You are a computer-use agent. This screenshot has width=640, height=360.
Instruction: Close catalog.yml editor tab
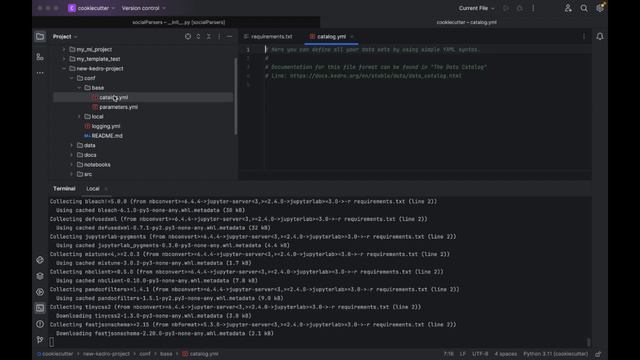point(352,37)
